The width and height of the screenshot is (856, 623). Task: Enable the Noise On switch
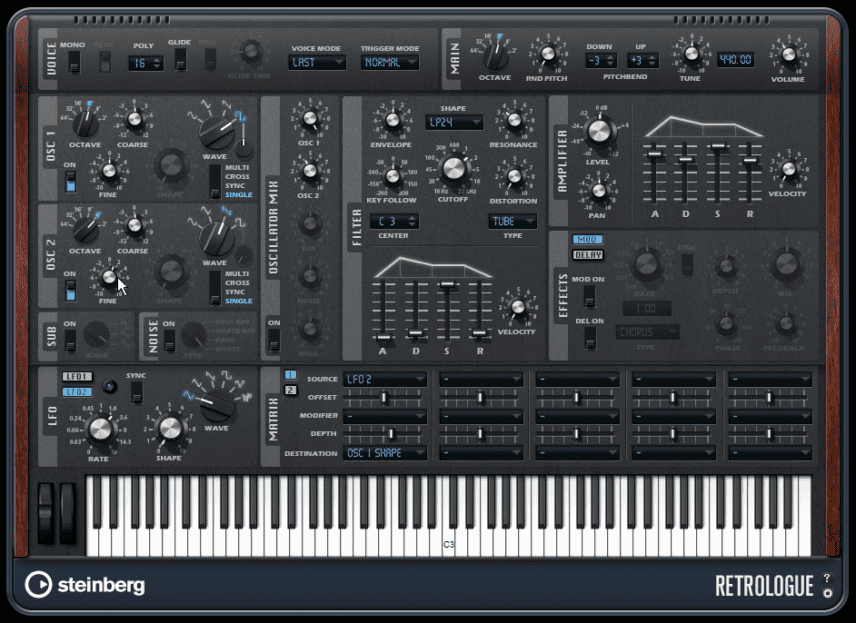point(169,341)
